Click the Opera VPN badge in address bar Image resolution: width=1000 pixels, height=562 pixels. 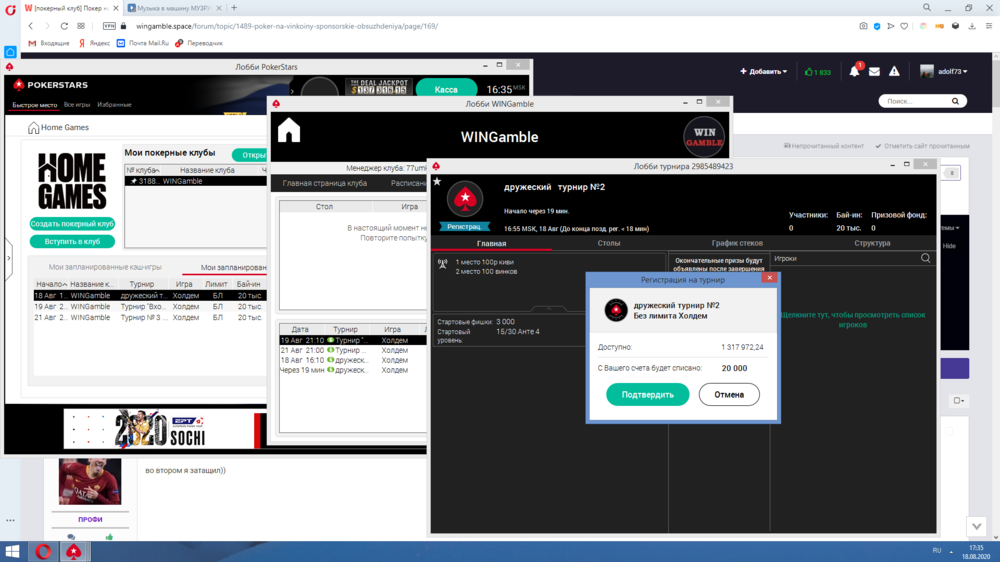point(109,26)
